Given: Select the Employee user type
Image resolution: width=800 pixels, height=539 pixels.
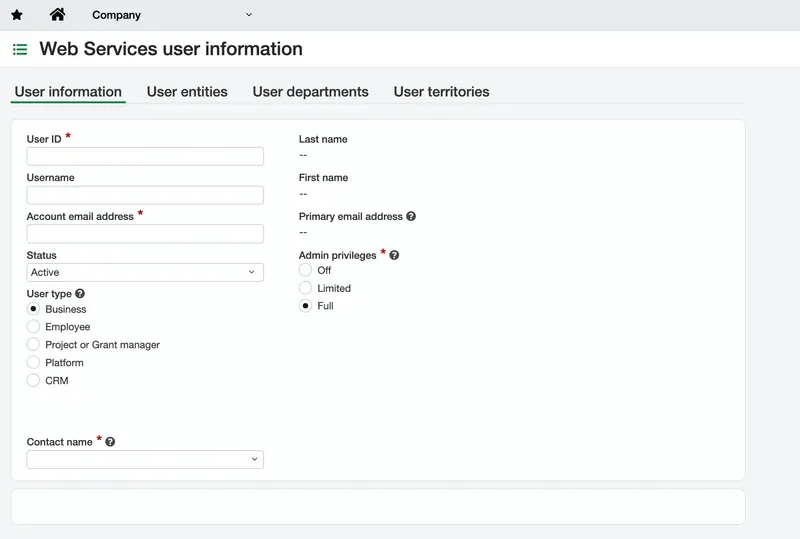Looking at the screenshot, I should [33, 327].
